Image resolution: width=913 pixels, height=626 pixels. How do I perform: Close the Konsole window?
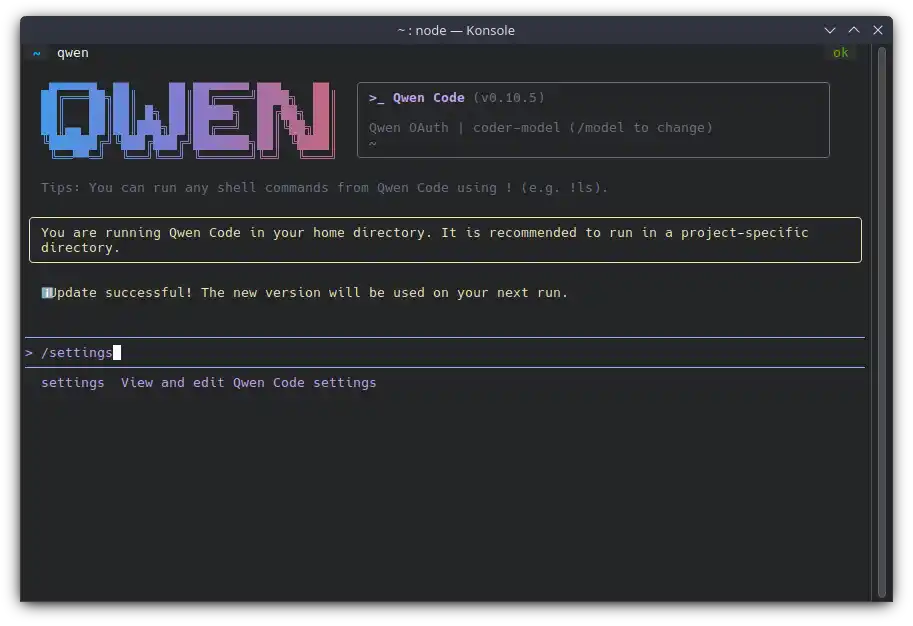pos(878,30)
